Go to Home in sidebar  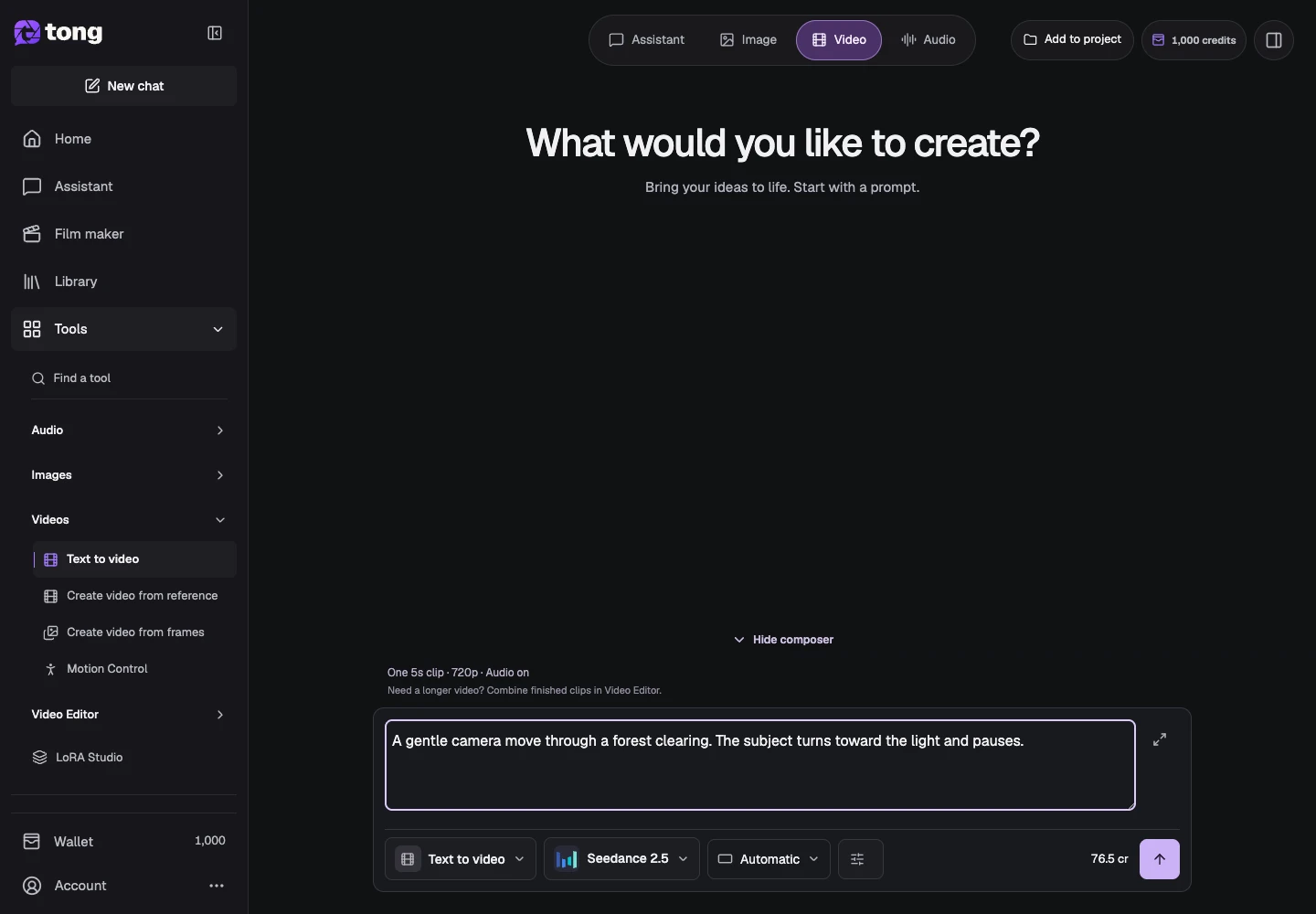(124, 139)
